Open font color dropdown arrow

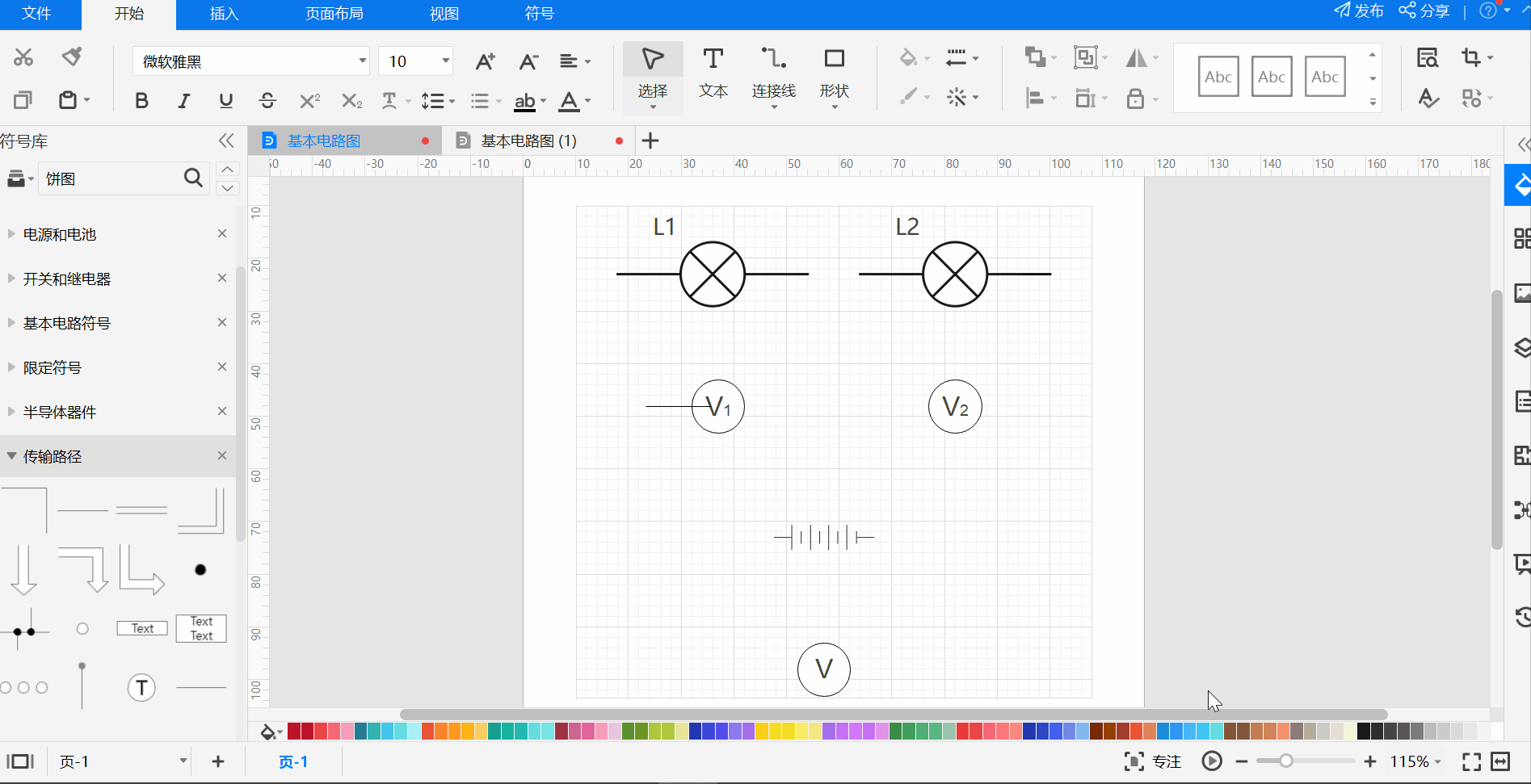pos(588,101)
